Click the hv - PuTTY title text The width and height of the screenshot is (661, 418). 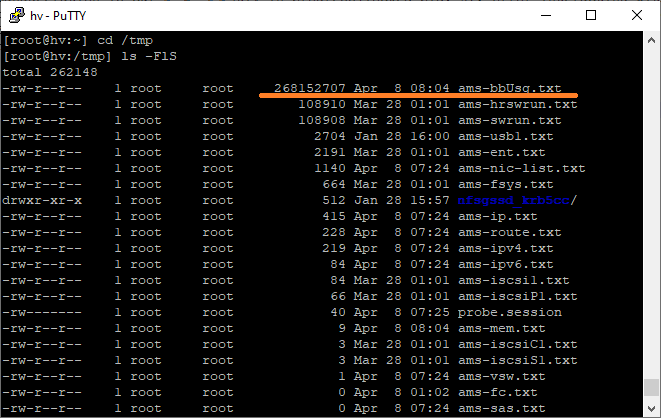pos(58,16)
